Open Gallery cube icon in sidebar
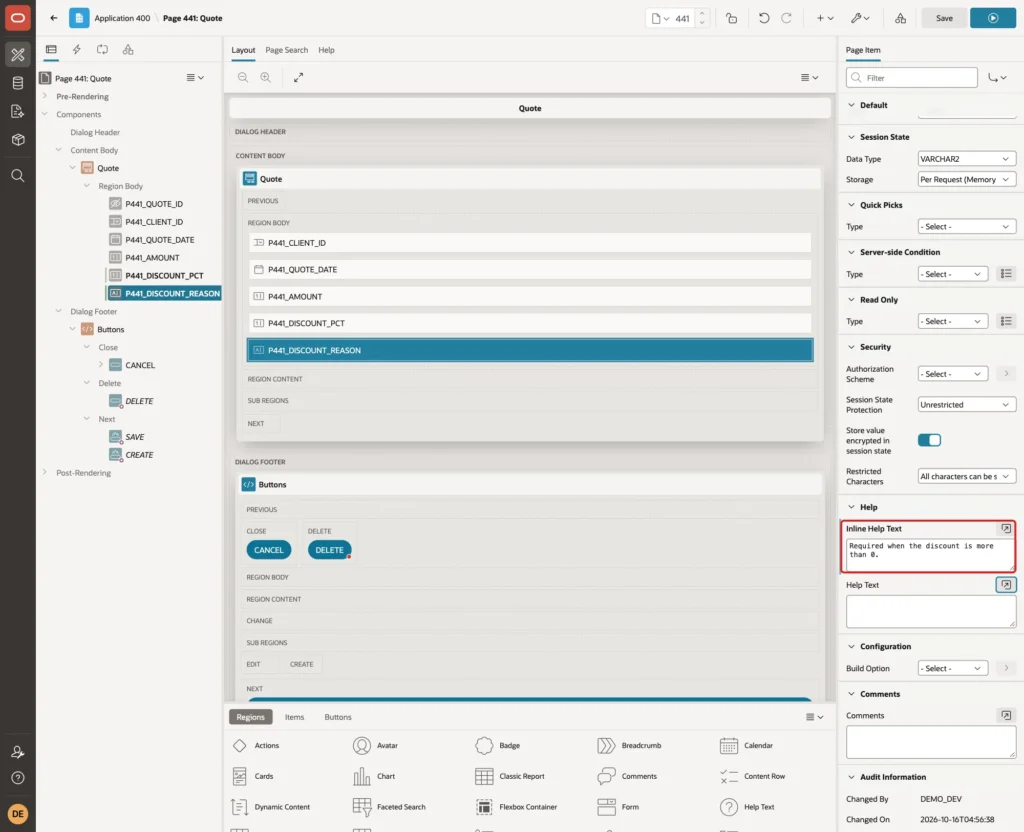The height and width of the screenshot is (832, 1024). pos(18,140)
